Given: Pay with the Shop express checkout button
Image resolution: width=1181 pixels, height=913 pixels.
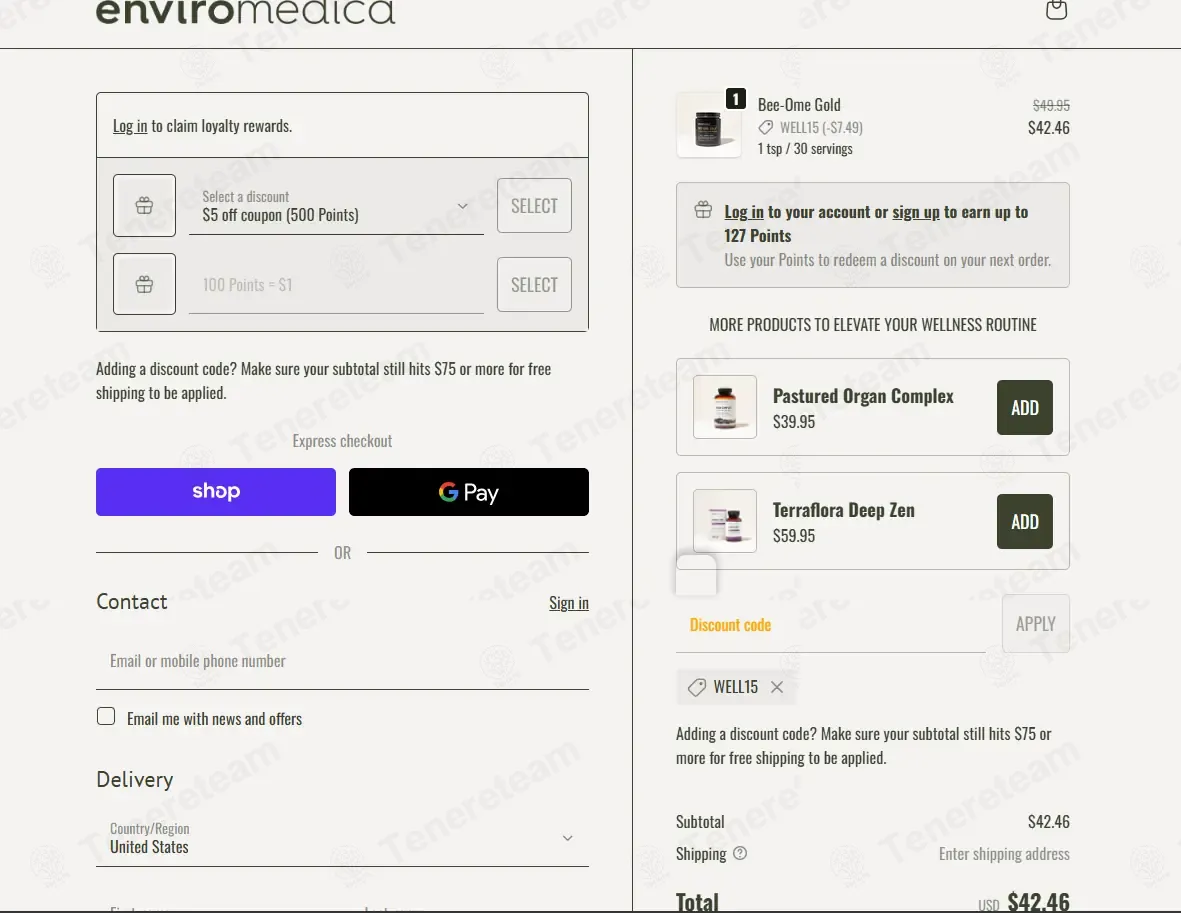Looking at the screenshot, I should click(x=215, y=492).
